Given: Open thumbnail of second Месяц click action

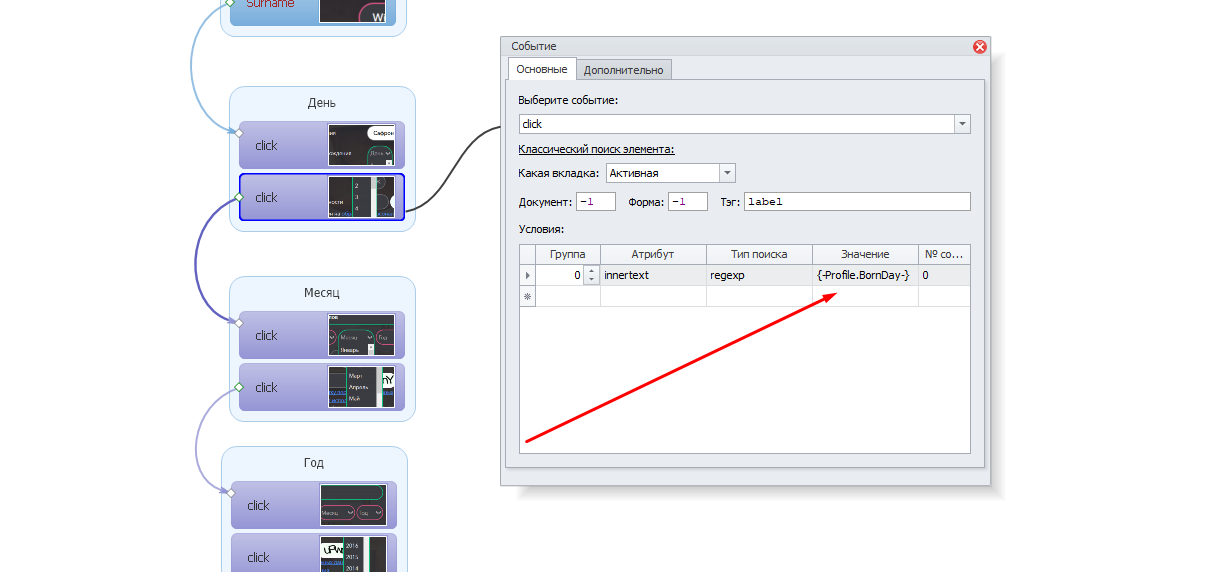Looking at the screenshot, I should [361, 387].
